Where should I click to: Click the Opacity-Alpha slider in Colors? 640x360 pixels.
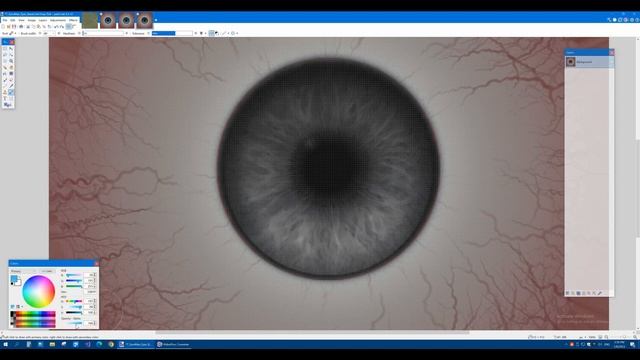coord(74,323)
